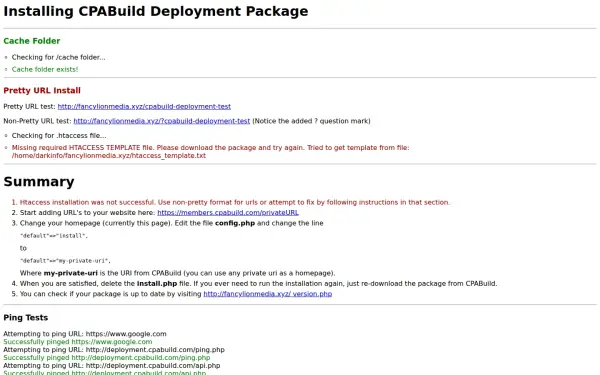Click 'Successfully pinged https://www.google.com' line
Screen dimensions: 600x375
(x=78, y=342)
